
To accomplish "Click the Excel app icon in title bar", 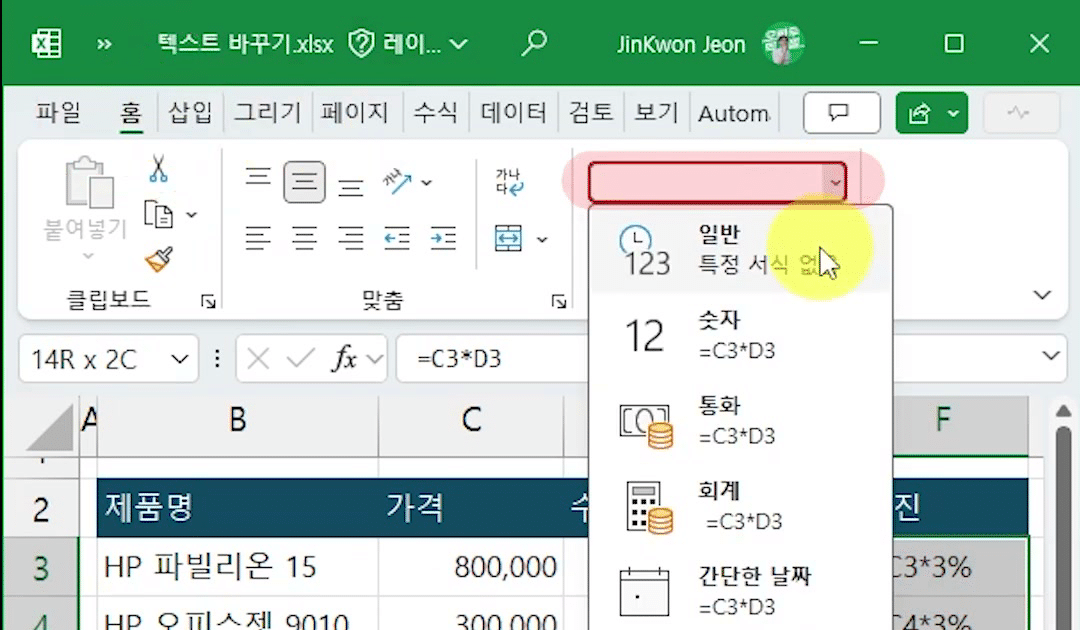I will tap(47, 45).
